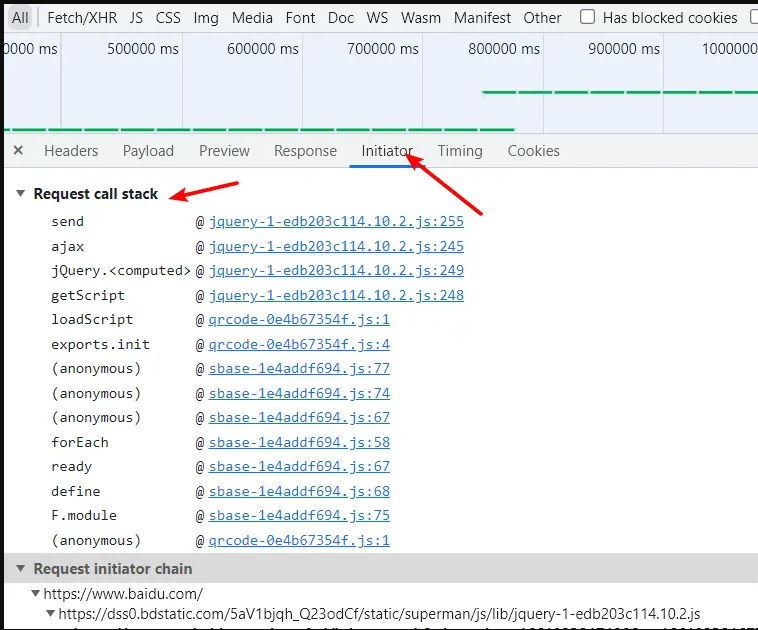Click the 500000 ms timeline marker
Viewport: 758px width, 630px height.
click(x=143, y=49)
